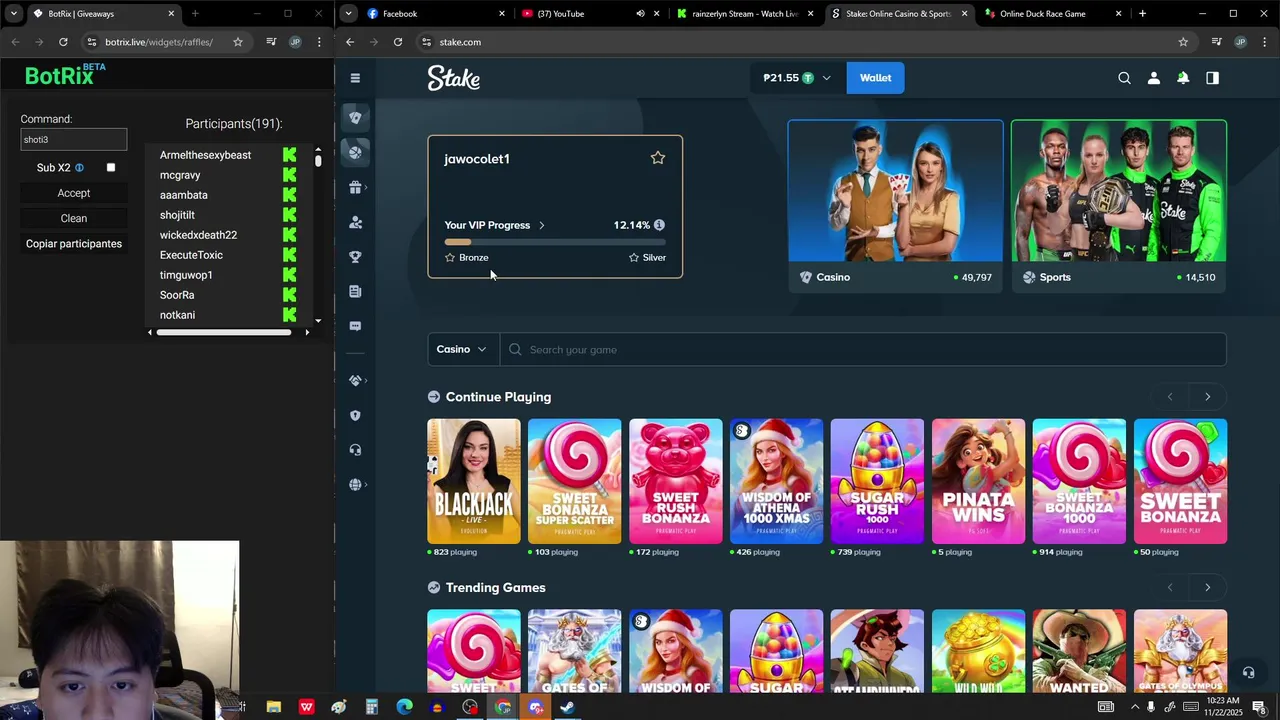
Task: Click the Search your game field
Action: (x=863, y=349)
